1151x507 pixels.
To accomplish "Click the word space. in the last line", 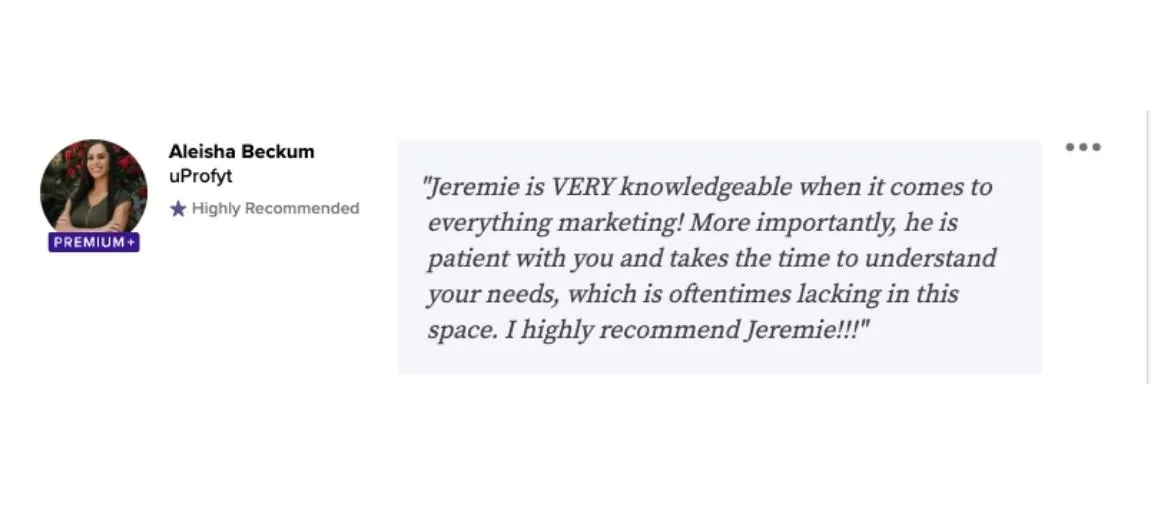I will click(462, 332).
